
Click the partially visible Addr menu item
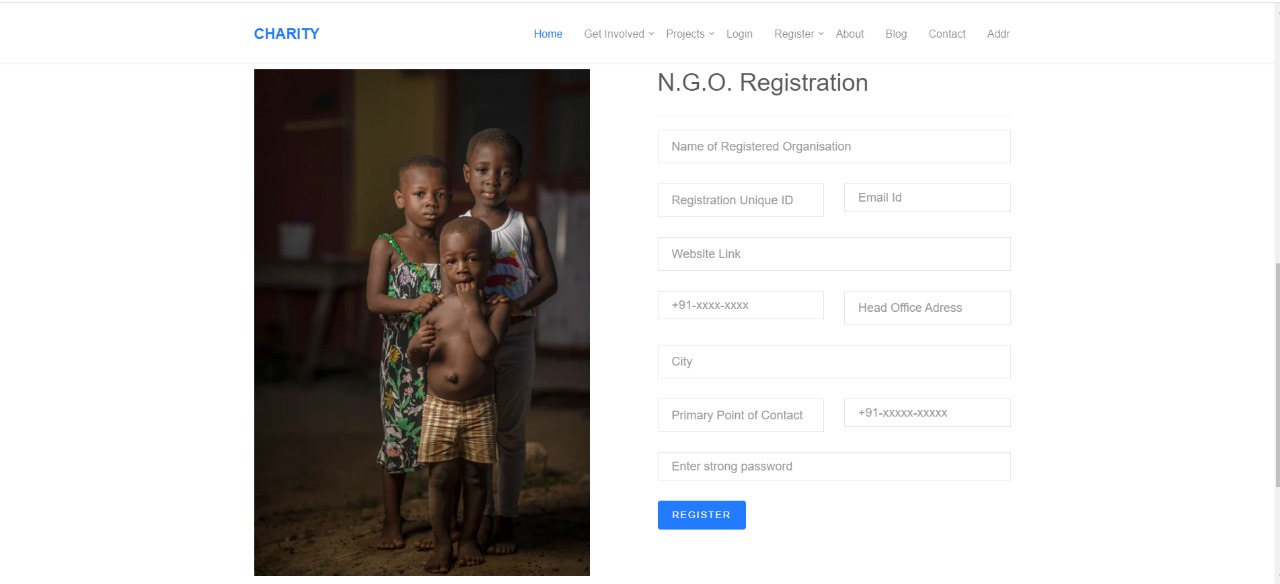(998, 34)
